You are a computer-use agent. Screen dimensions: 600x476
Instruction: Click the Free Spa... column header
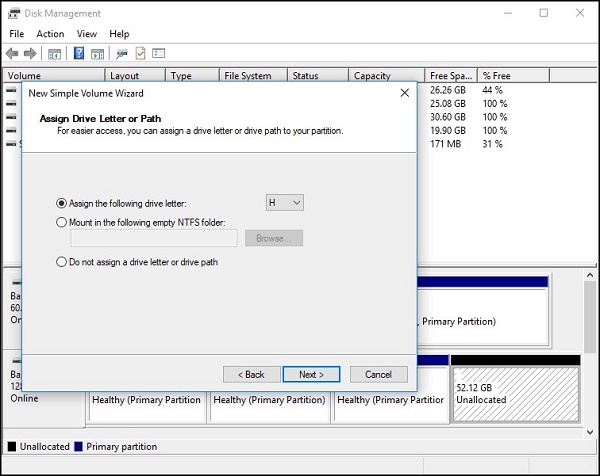(x=451, y=75)
